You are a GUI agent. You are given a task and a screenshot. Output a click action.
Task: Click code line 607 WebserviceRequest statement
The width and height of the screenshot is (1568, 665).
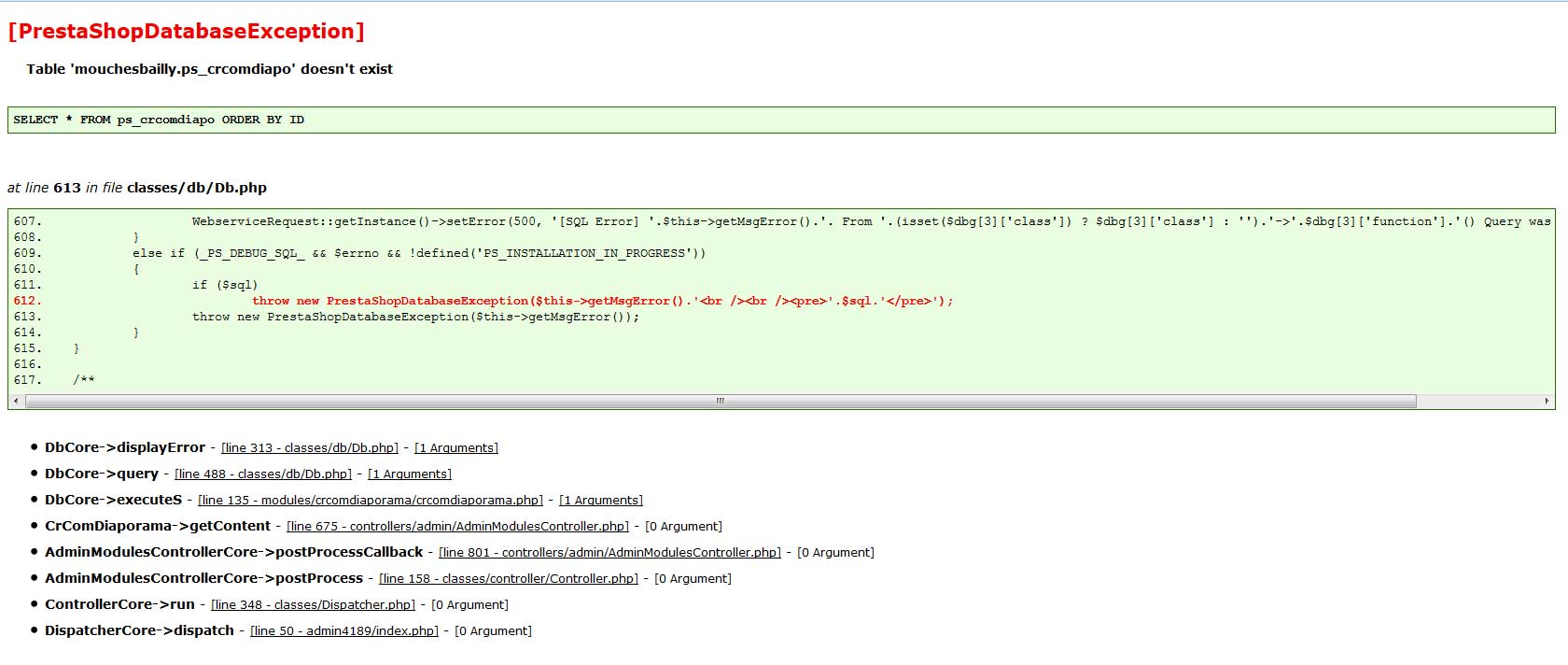pos(872,221)
